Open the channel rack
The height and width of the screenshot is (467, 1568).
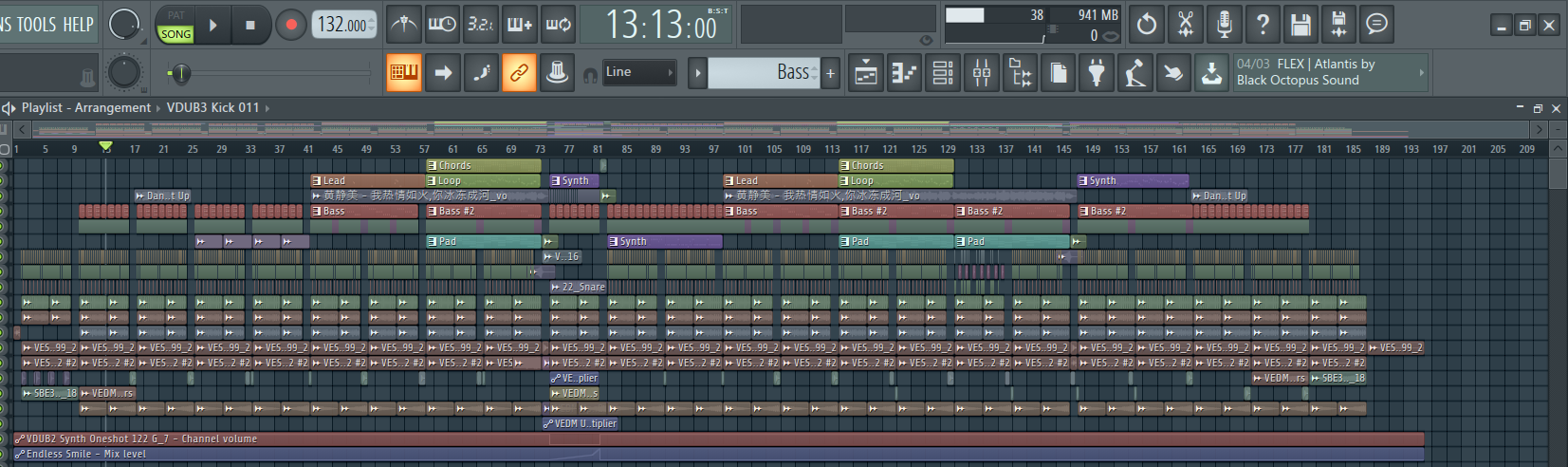[x=943, y=72]
